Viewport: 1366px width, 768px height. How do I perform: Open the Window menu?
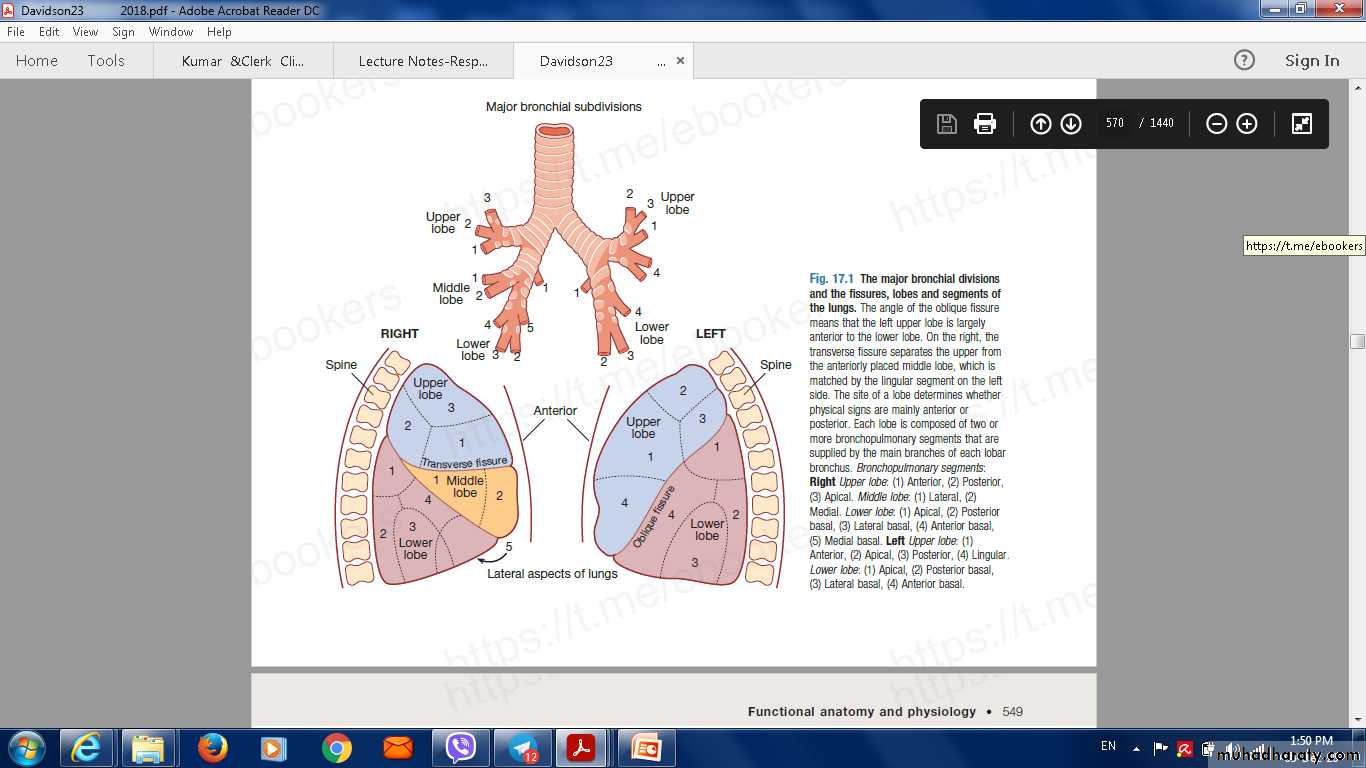tap(171, 32)
